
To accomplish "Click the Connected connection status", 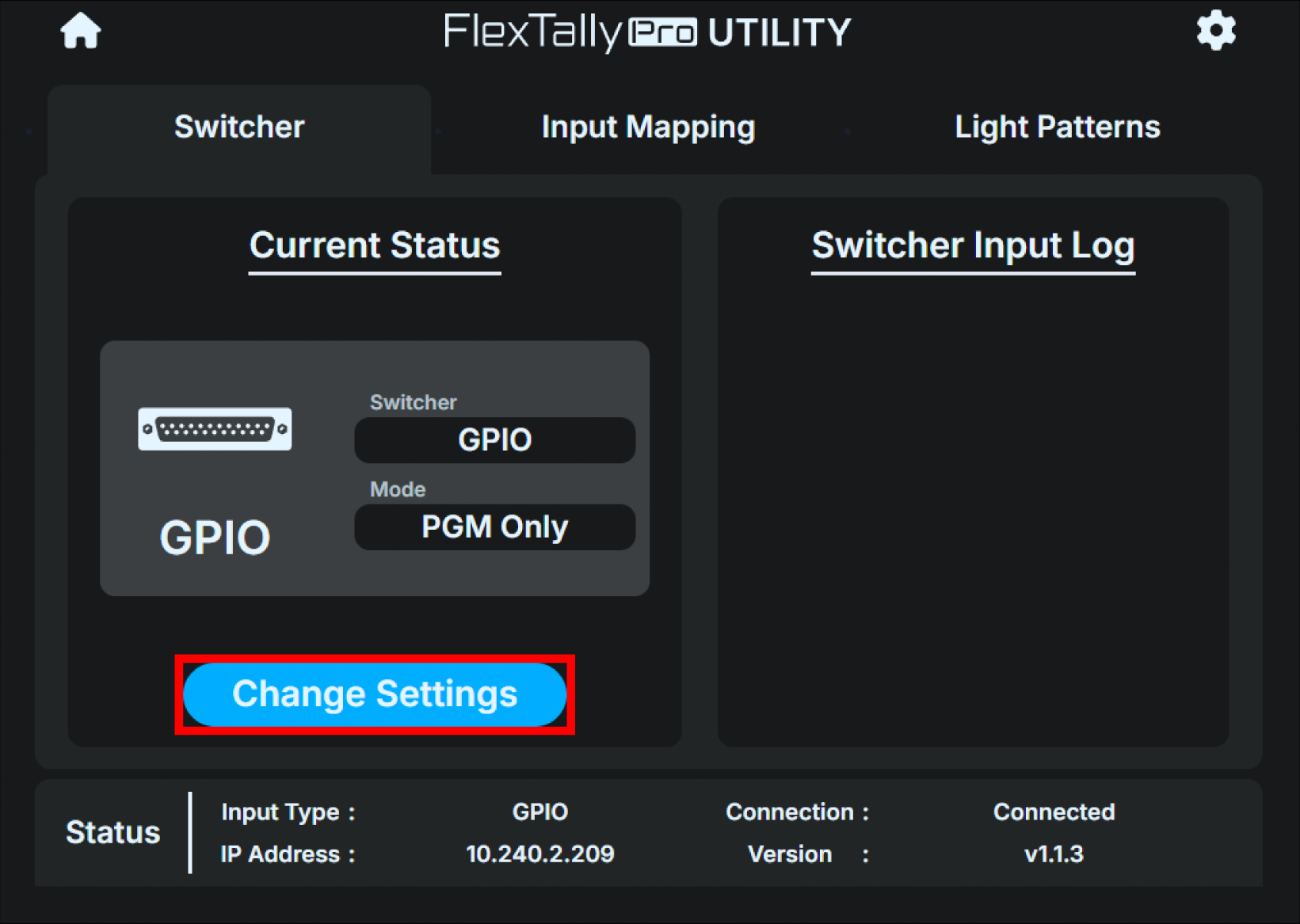I will [1053, 812].
